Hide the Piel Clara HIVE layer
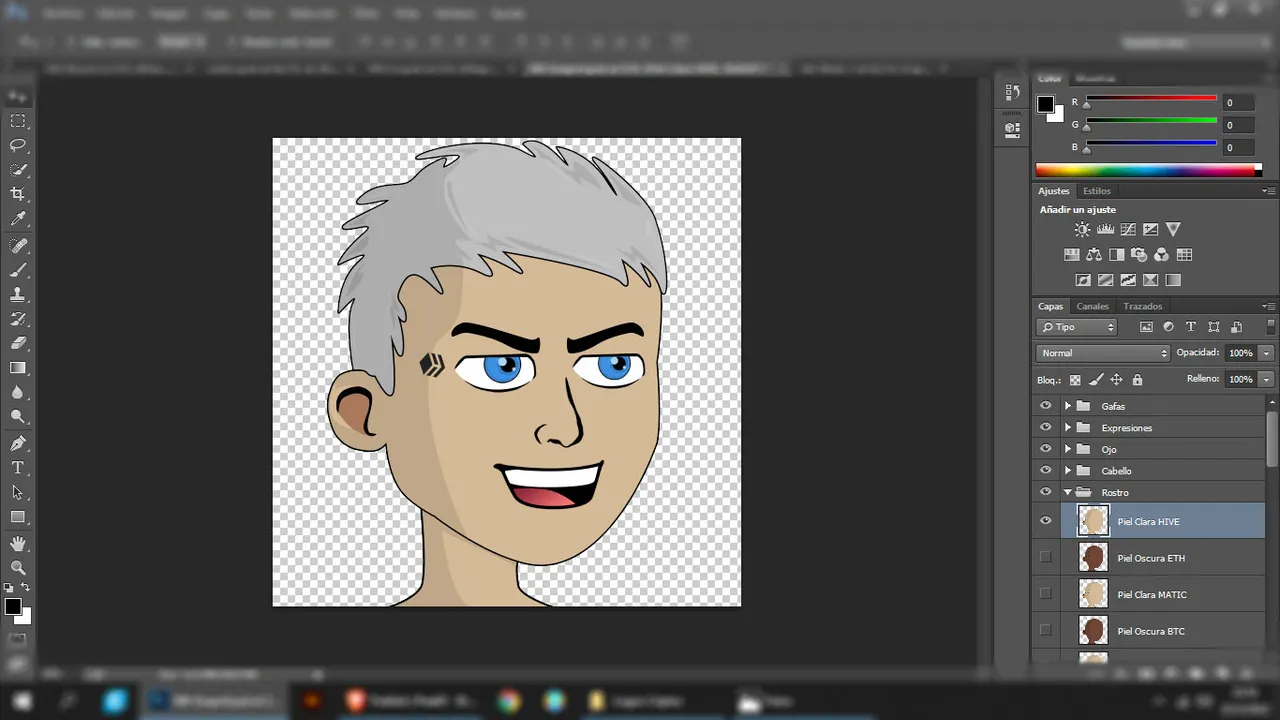 point(1046,521)
